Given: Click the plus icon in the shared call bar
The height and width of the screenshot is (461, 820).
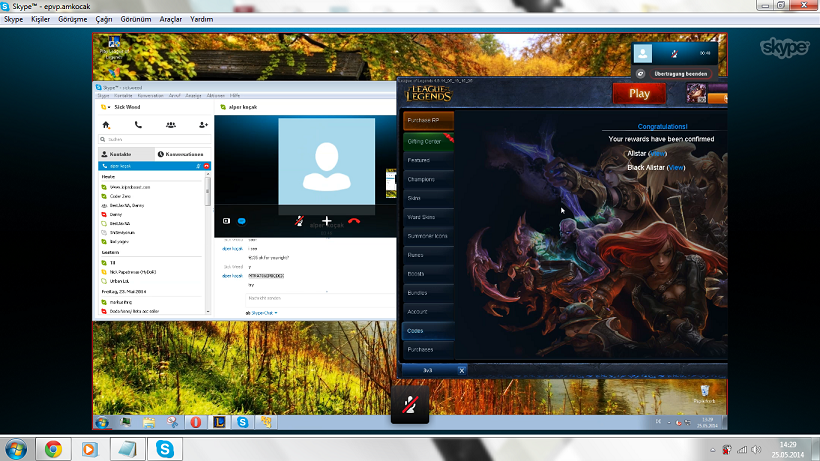Looking at the screenshot, I should pos(326,221).
